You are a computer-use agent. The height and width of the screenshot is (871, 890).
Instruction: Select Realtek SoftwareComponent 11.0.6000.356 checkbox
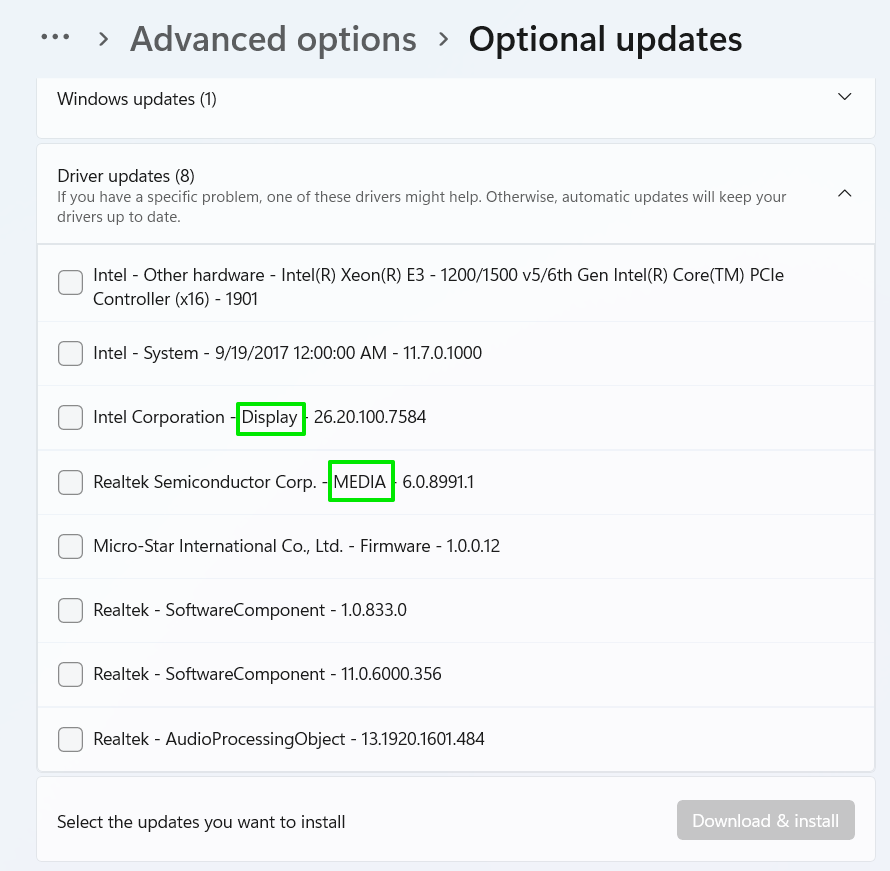pyautogui.click(x=70, y=674)
